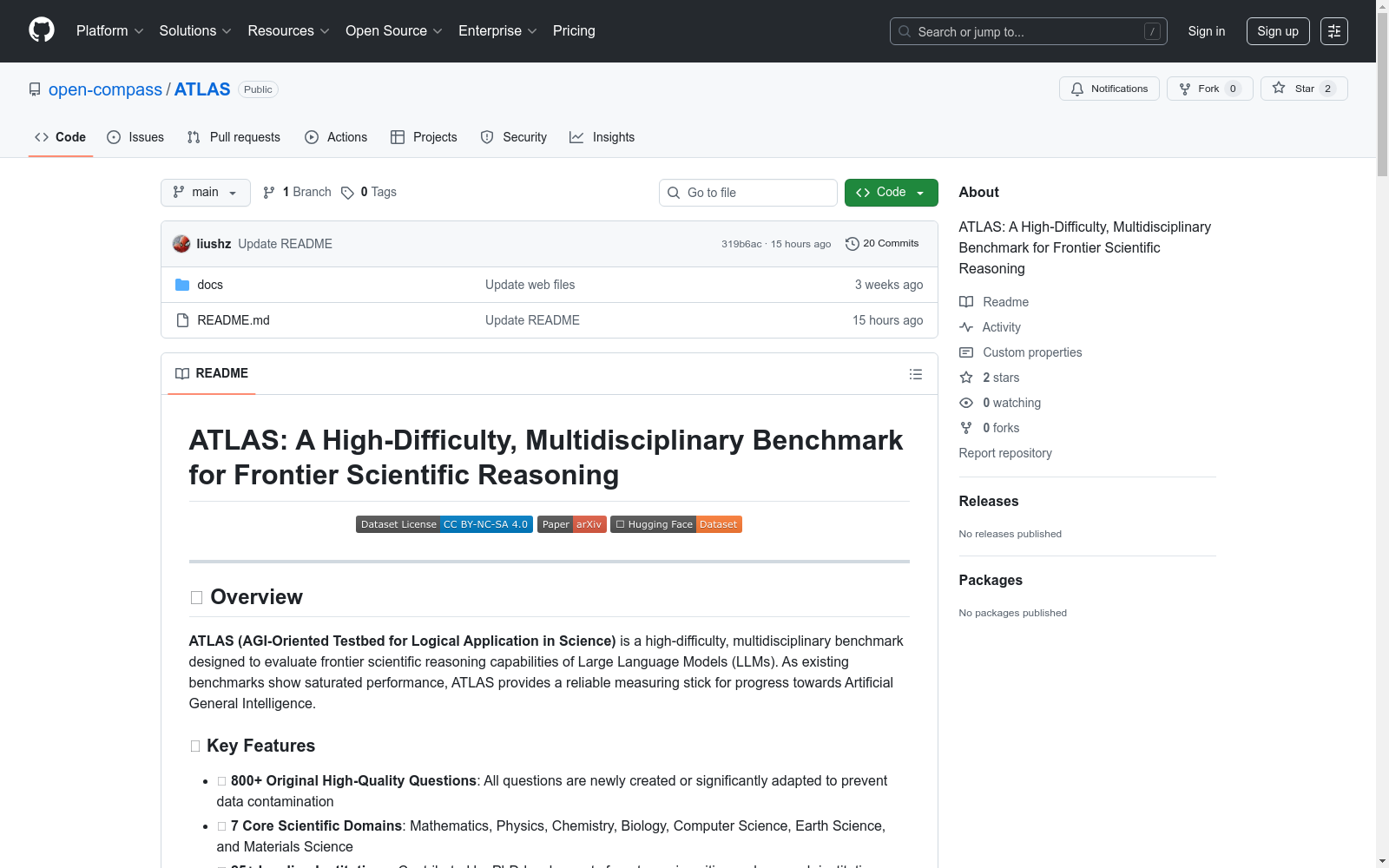The height and width of the screenshot is (868, 1389).
Task: Star the repository
Action: pos(1303,89)
